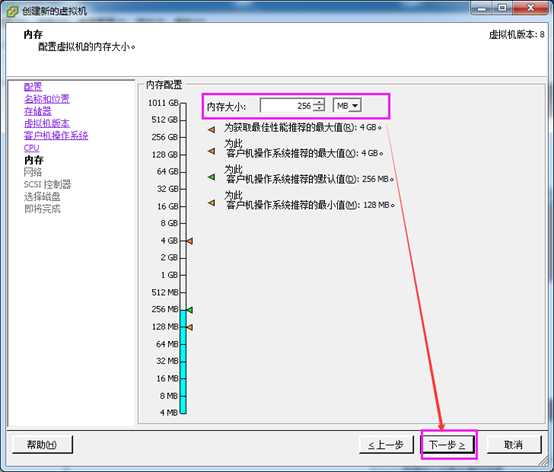Cancel the wizard with 取消
The height and width of the screenshot is (472, 554).
[x=514, y=444]
